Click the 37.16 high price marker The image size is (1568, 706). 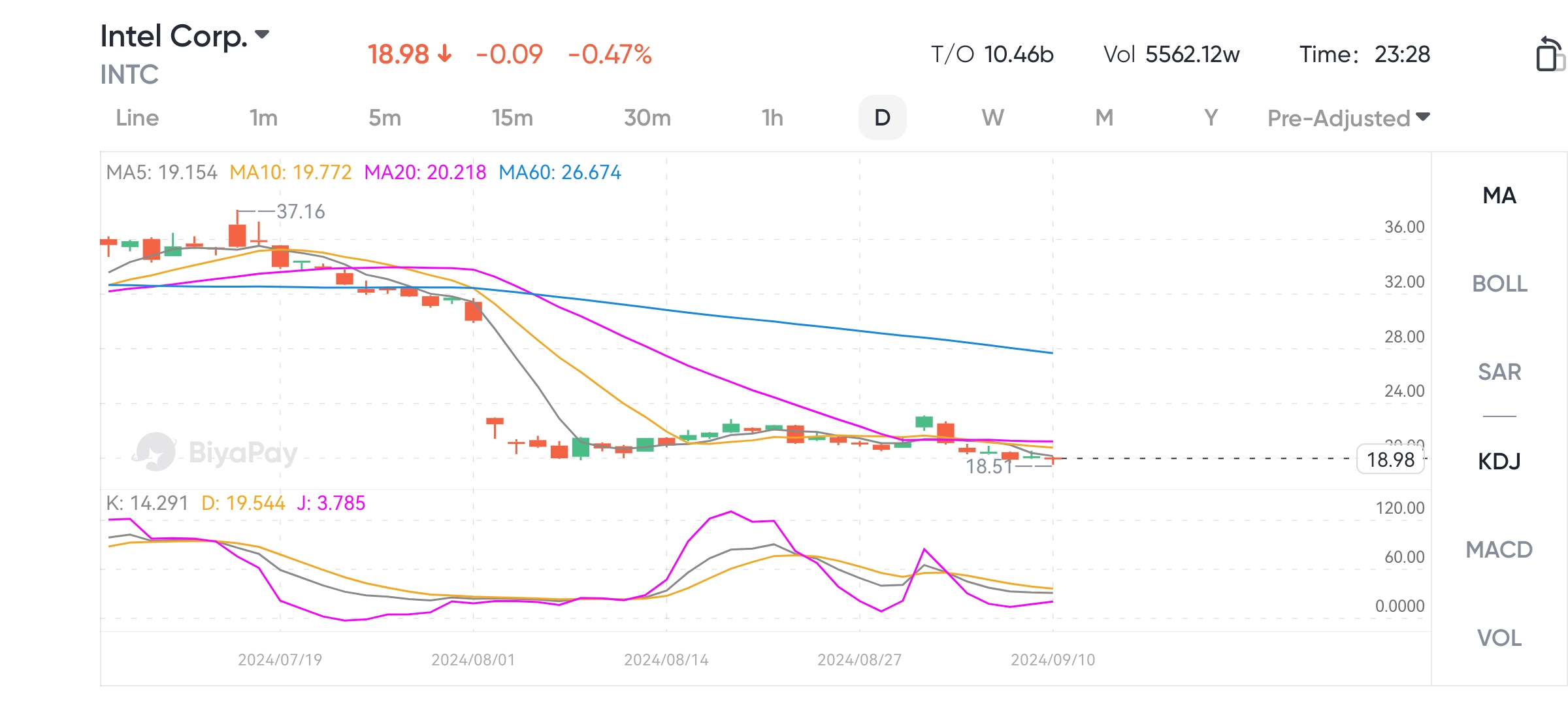click(x=301, y=212)
